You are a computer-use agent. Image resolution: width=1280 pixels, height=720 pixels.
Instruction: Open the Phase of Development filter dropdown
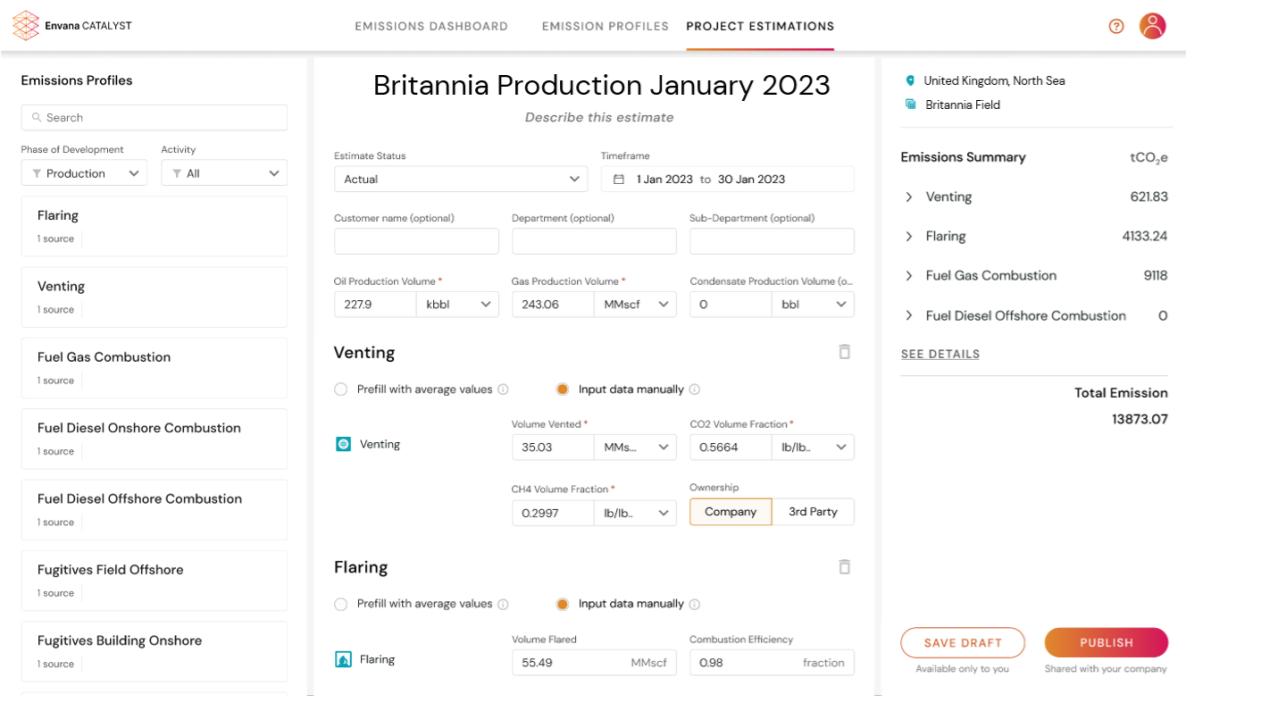[x=83, y=172]
